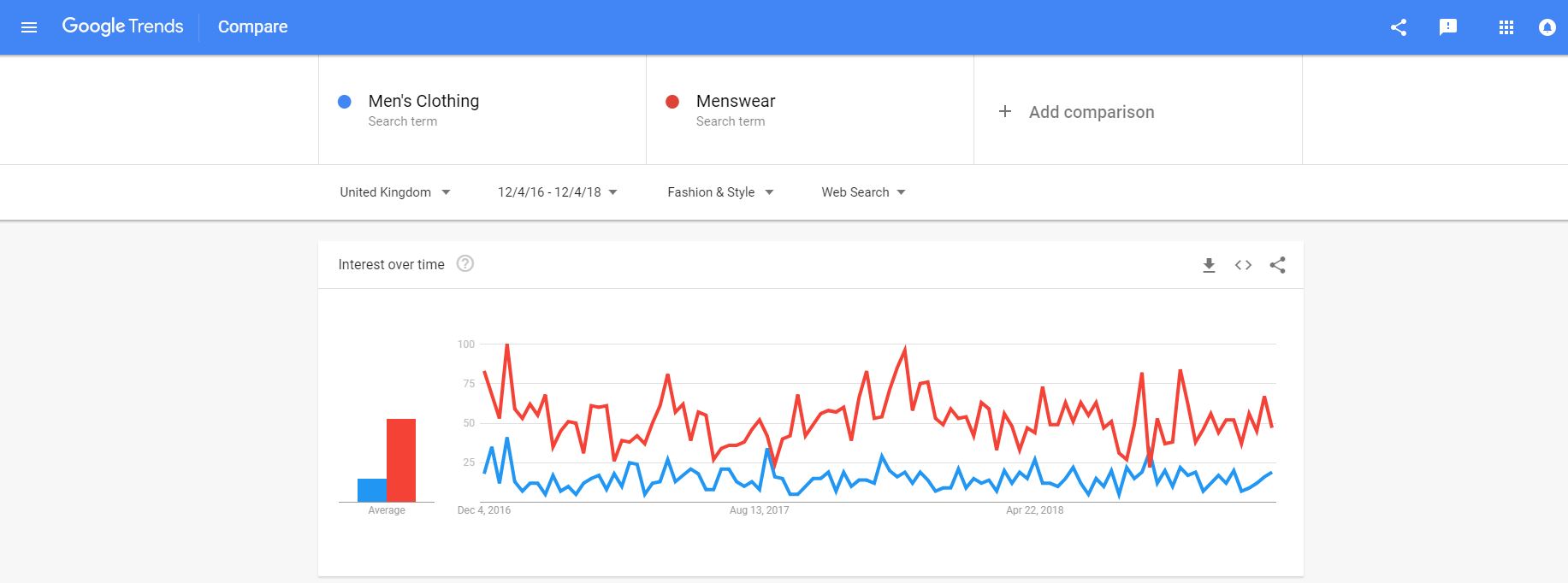The image size is (1568, 583).
Task: Open the send feedback icon
Action: coord(1448,27)
